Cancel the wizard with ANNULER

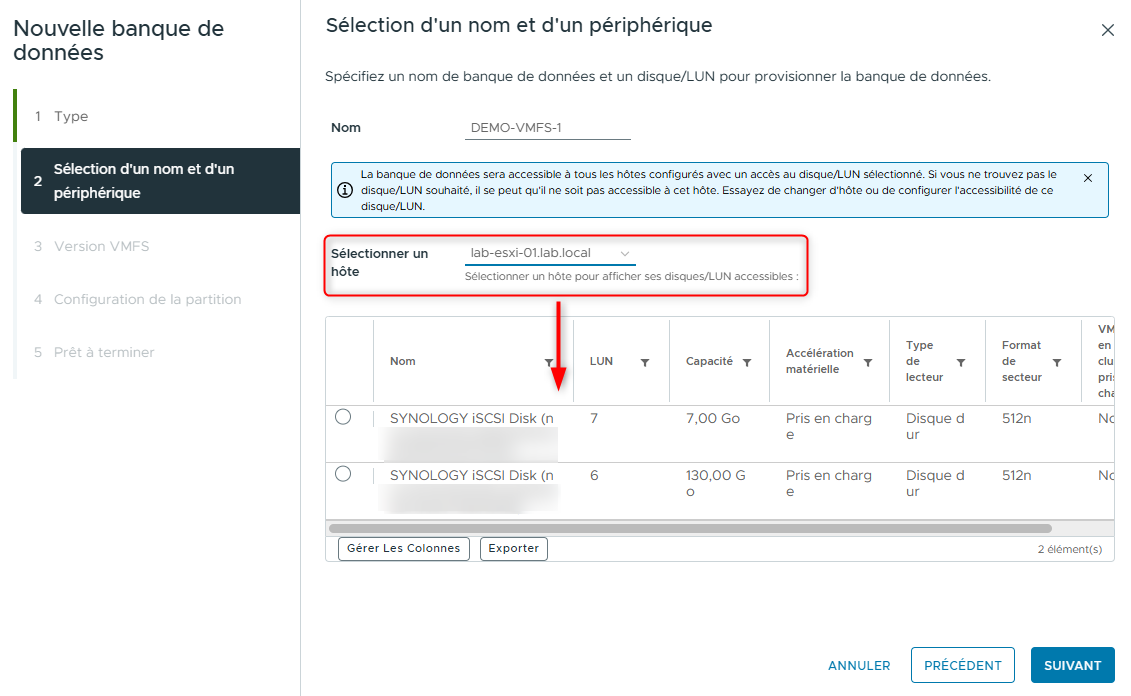858,665
